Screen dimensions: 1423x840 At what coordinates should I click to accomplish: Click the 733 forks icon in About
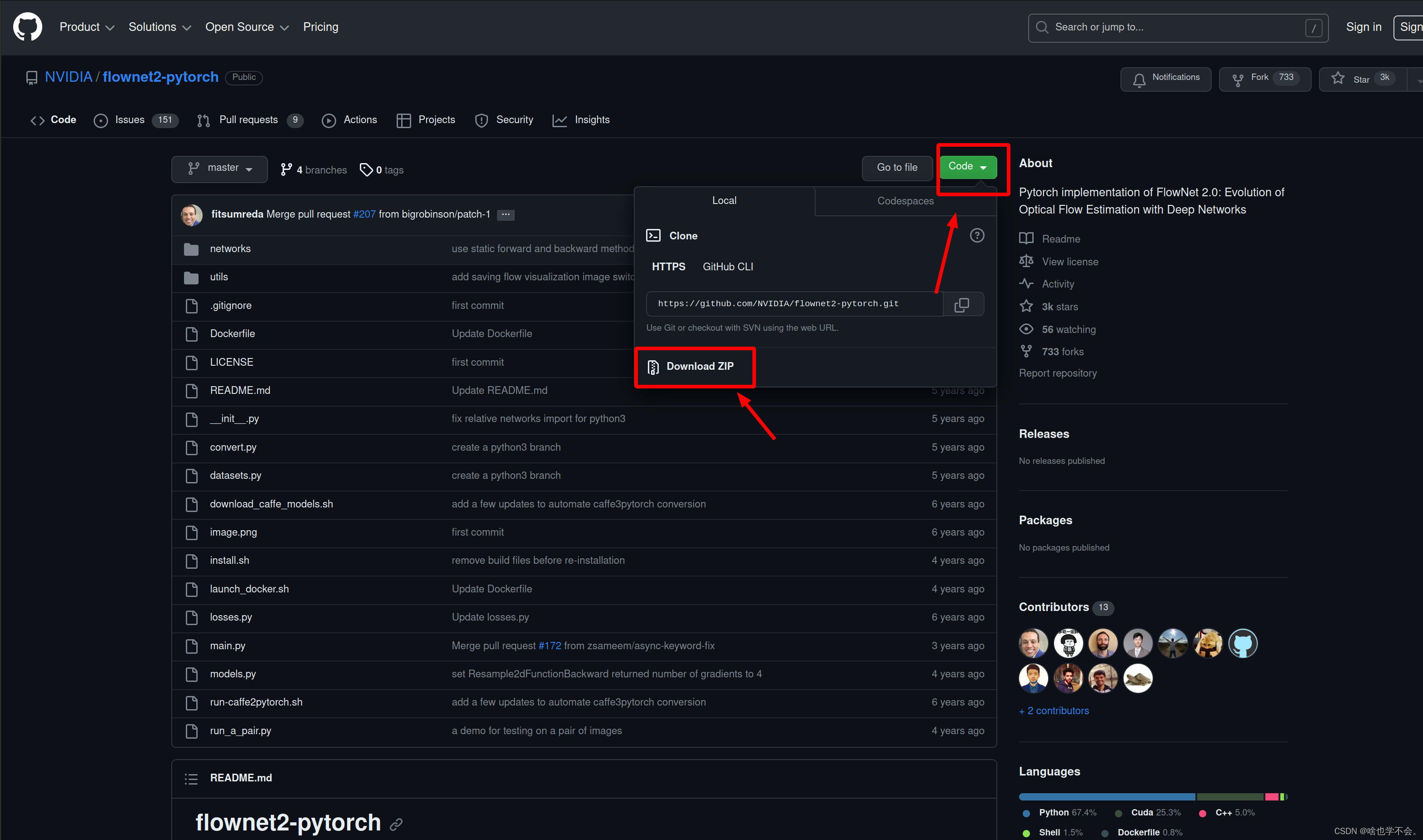tap(1026, 351)
